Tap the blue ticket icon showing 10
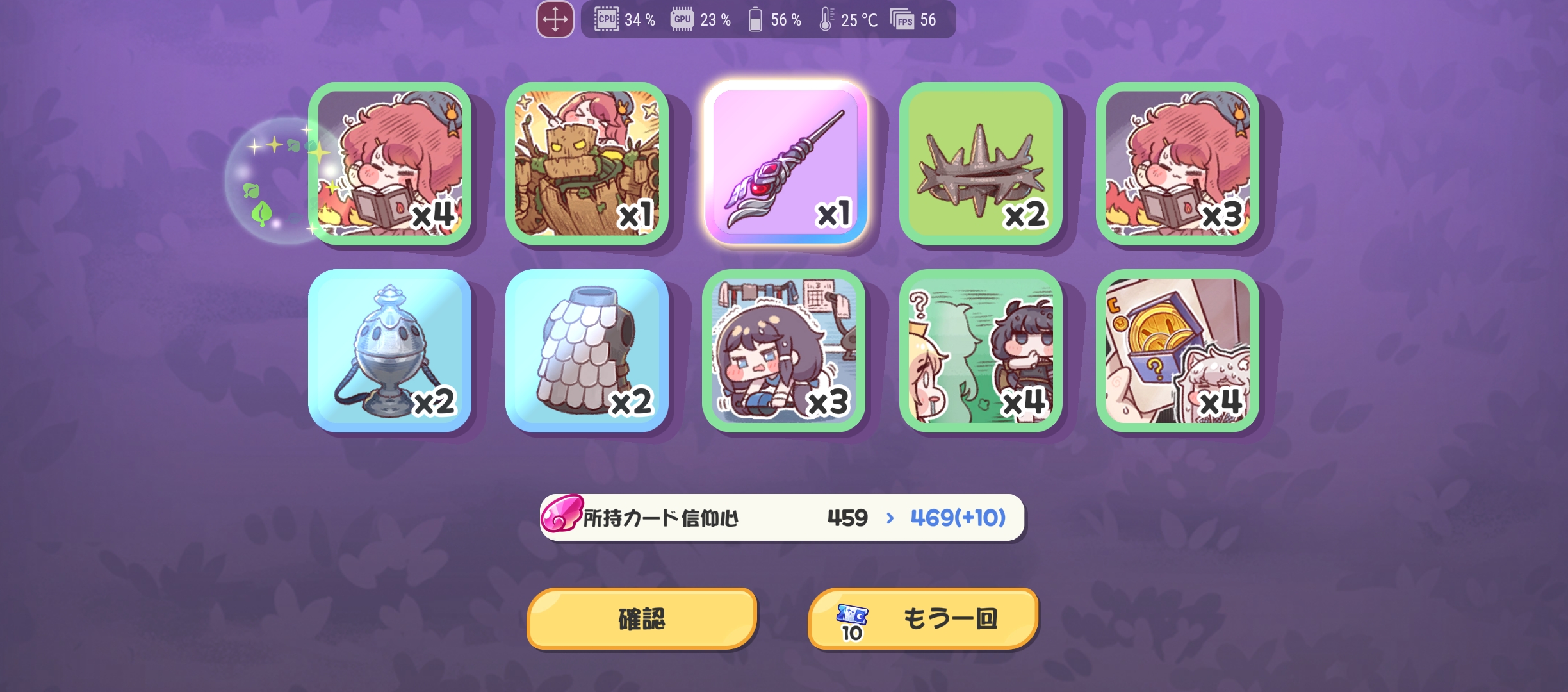Image resolution: width=1568 pixels, height=692 pixels. coord(852,622)
